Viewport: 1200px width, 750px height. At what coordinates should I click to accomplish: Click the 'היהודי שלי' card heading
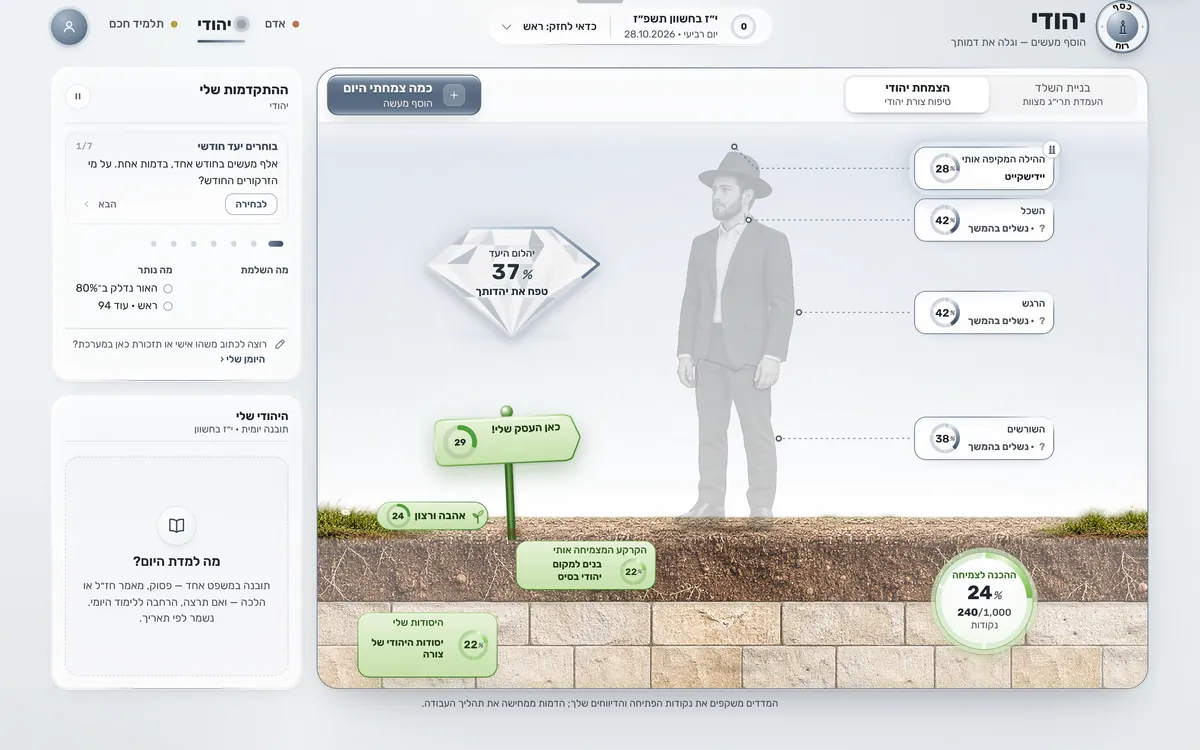tap(262, 415)
